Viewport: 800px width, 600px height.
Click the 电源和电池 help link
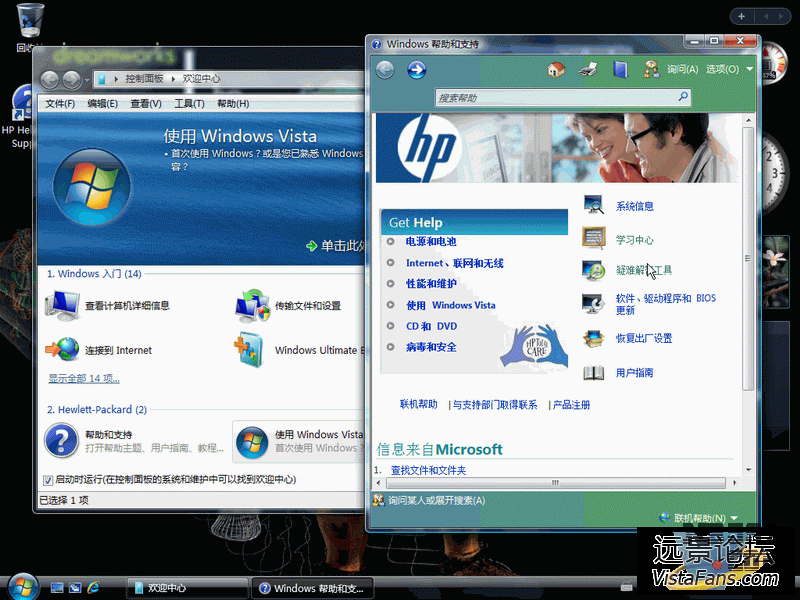[431, 242]
